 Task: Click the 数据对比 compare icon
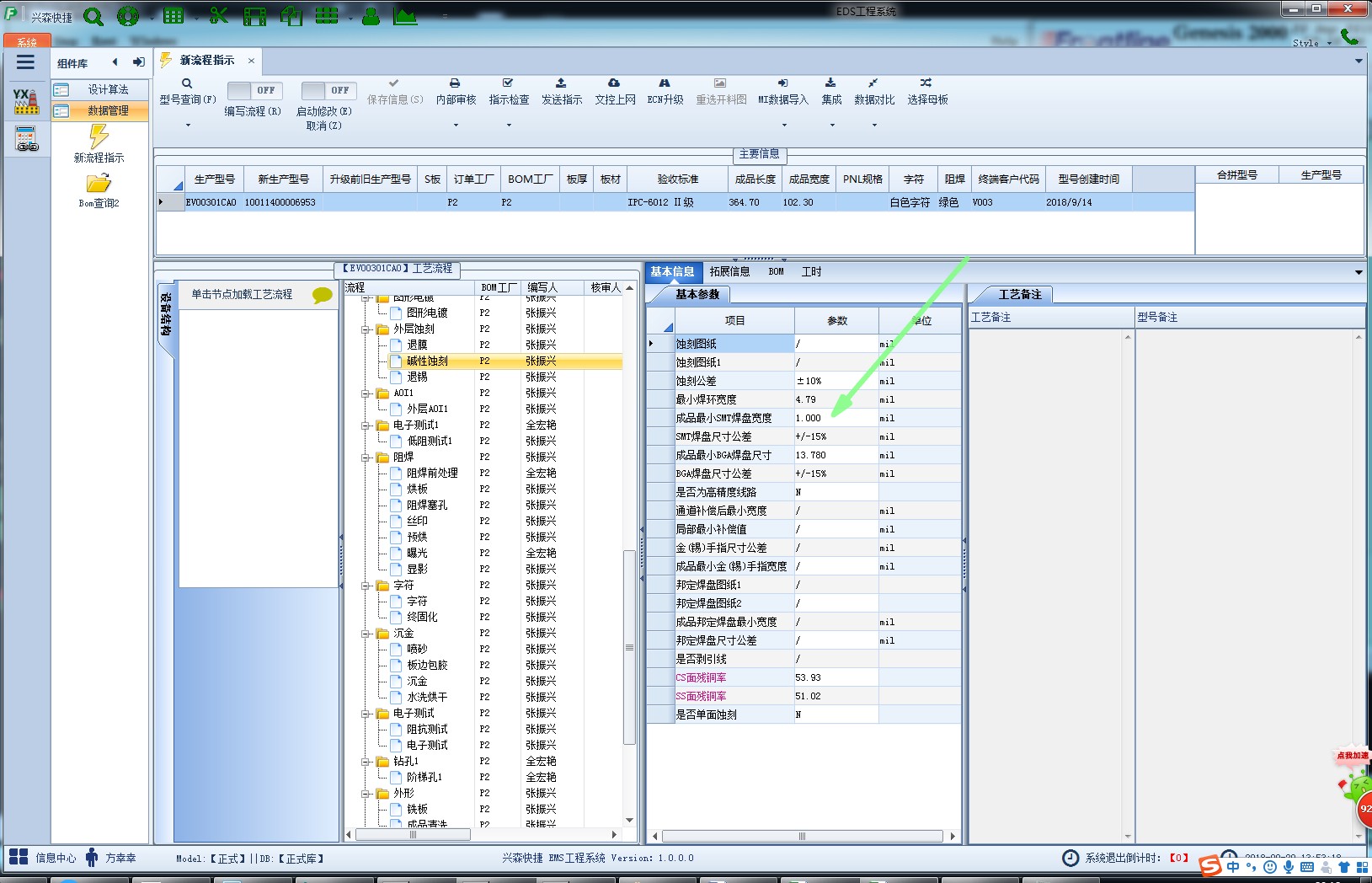[873, 83]
